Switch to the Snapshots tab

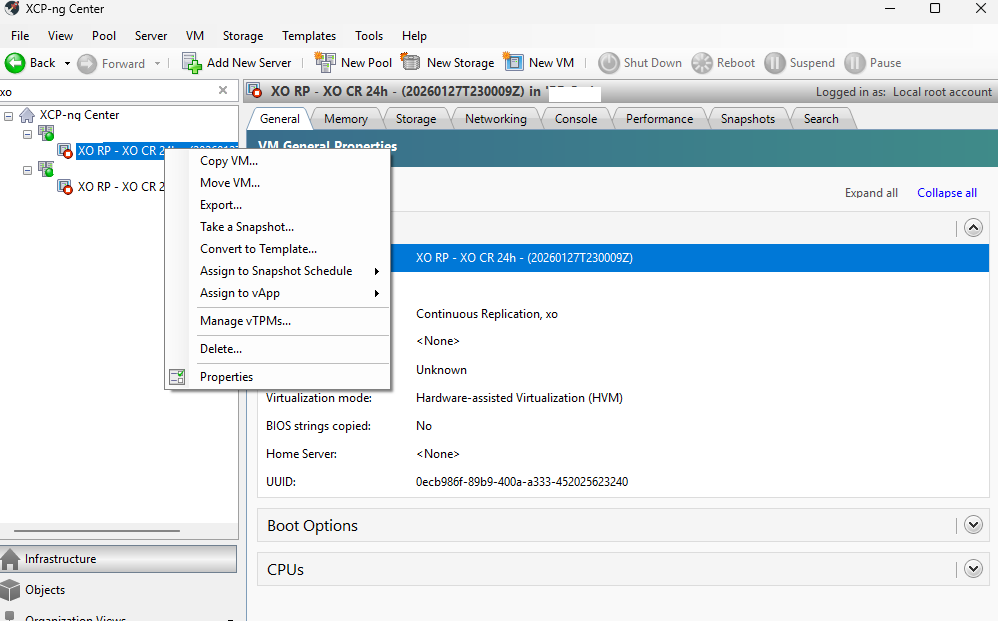[748, 118]
